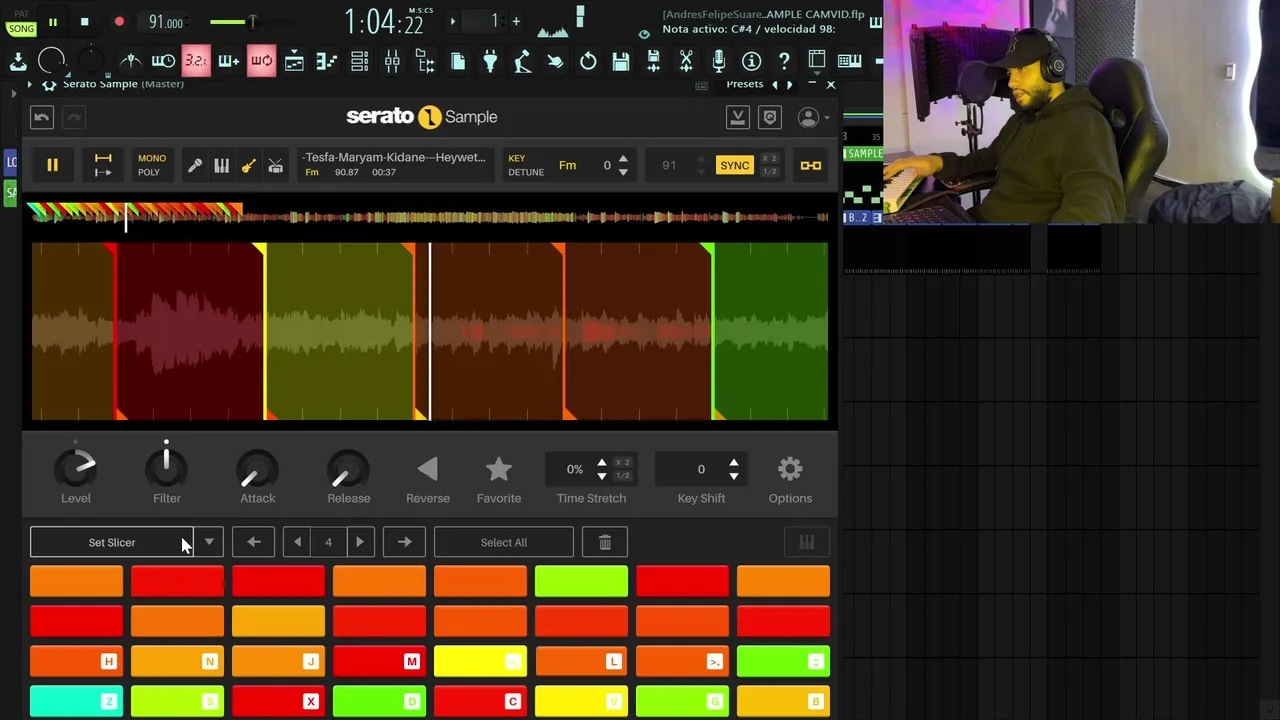Open the Presets menu in plugin header
Image resolution: width=1280 pixels, height=720 pixels.
[x=745, y=84]
